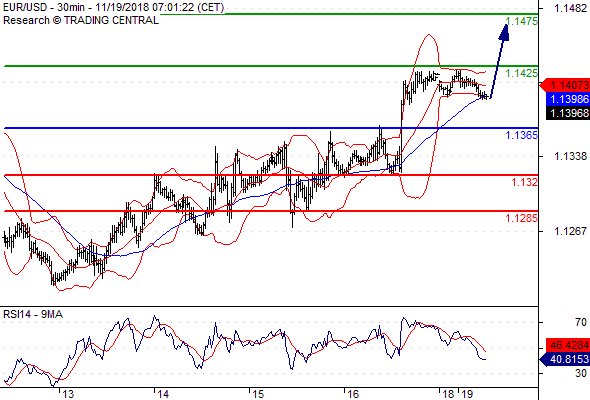This screenshot has height=400, width=590.
Task: Select the blue 1.1365 pivot label
Action: click(x=522, y=135)
